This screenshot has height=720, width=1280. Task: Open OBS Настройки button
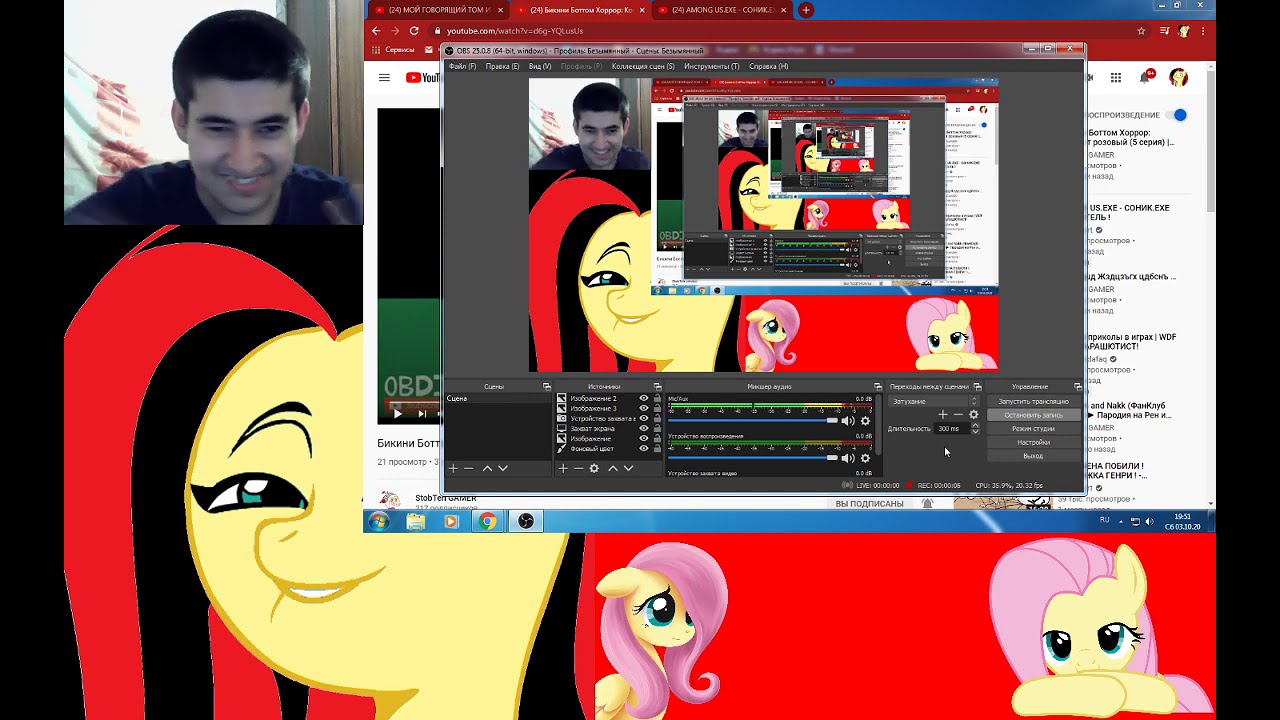[x=1033, y=442]
